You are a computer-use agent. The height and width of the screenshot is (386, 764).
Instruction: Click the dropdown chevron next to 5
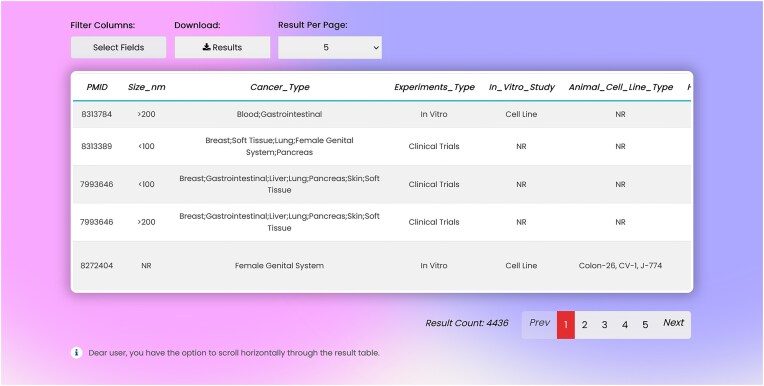coord(376,48)
